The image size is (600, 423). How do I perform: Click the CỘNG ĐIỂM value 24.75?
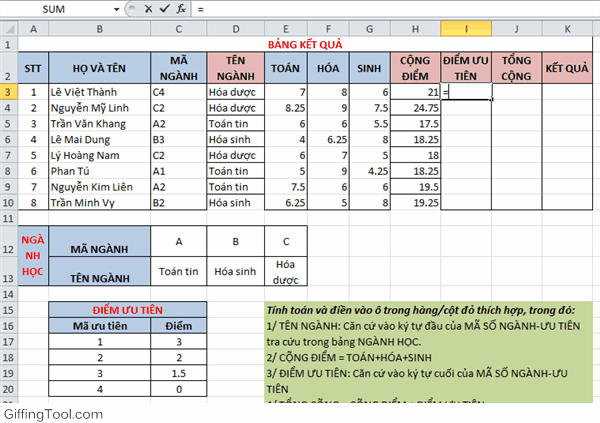416,107
